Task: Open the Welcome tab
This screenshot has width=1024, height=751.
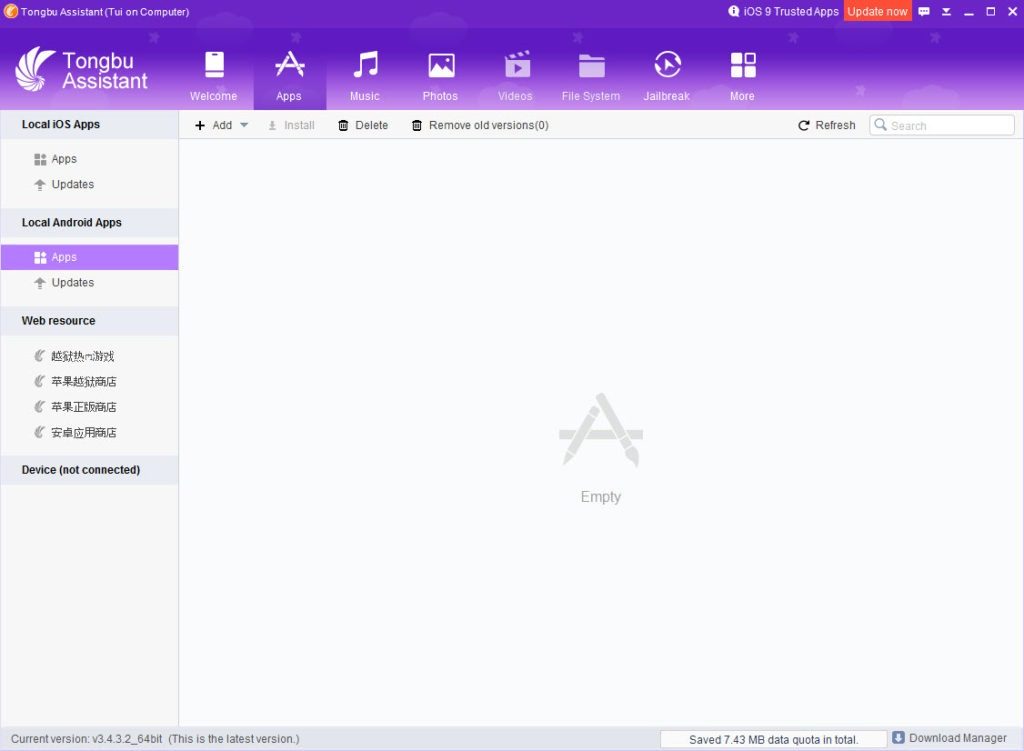Action: 214,76
